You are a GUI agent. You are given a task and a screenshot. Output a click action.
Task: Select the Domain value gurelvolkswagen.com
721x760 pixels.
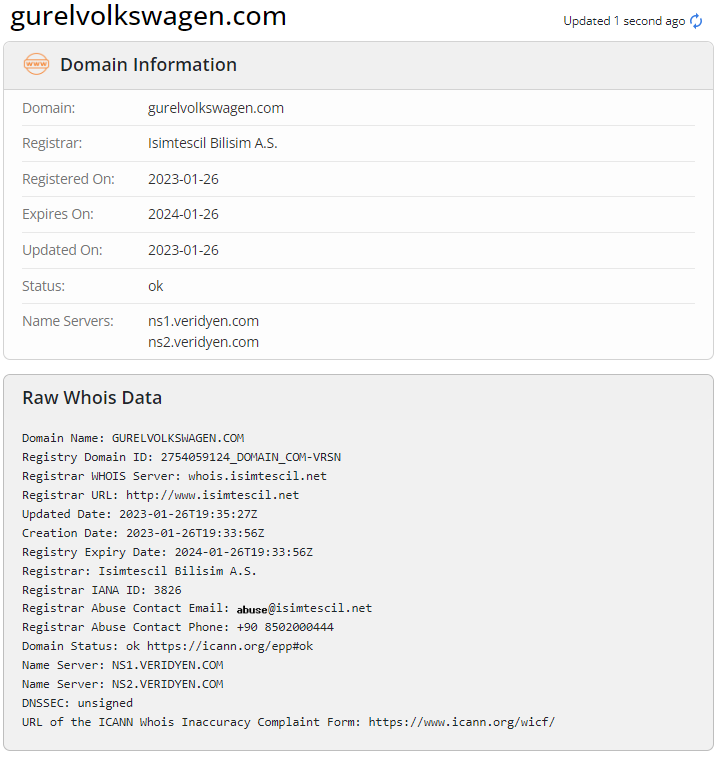[216, 108]
